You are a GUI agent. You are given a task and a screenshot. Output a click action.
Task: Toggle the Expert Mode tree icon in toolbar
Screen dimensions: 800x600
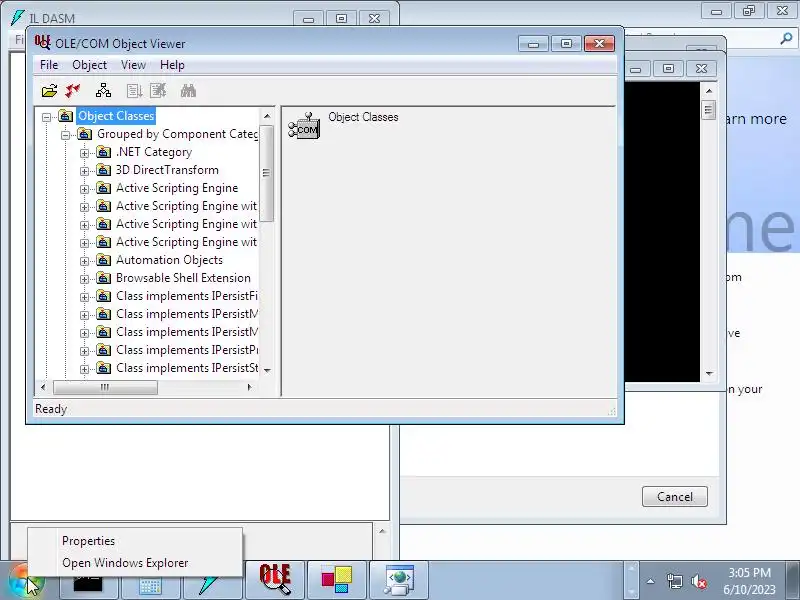click(104, 91)
